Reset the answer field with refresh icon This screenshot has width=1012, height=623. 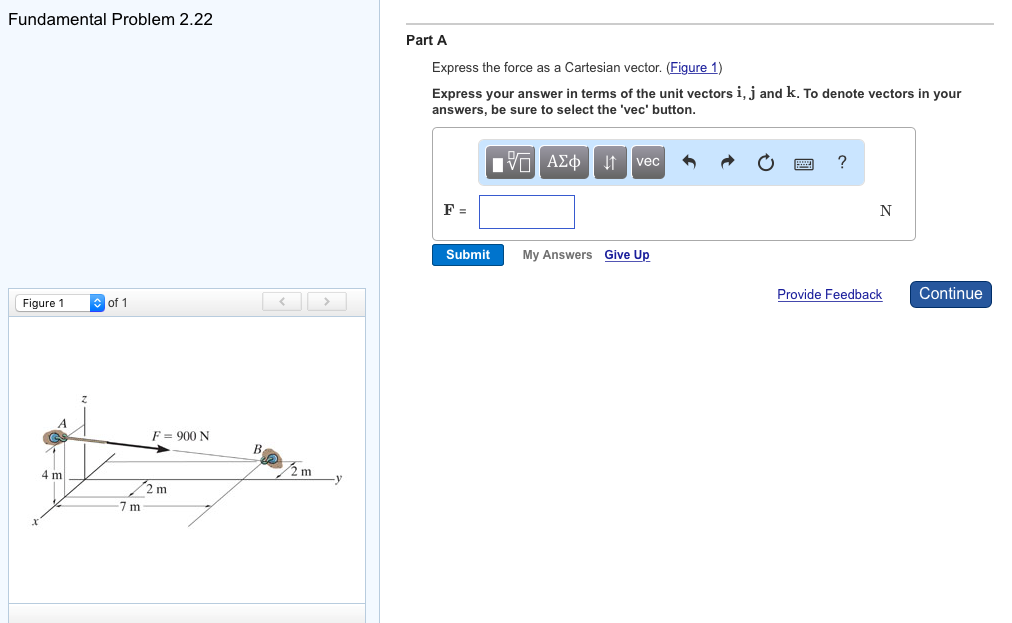[765, 161]
